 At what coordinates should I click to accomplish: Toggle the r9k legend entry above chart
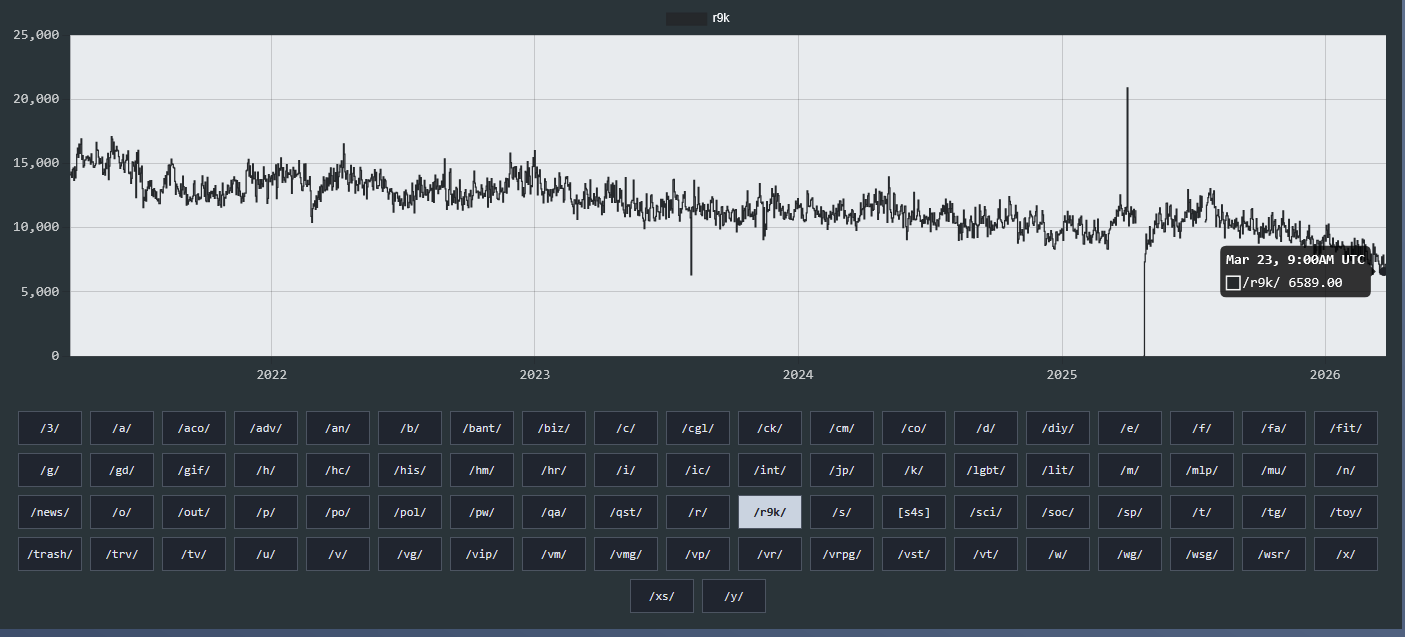click(x=698, y=18)
